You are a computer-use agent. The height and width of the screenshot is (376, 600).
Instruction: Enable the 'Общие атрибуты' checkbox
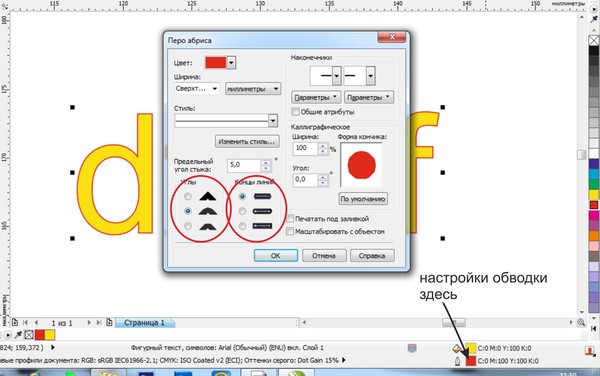295,112
